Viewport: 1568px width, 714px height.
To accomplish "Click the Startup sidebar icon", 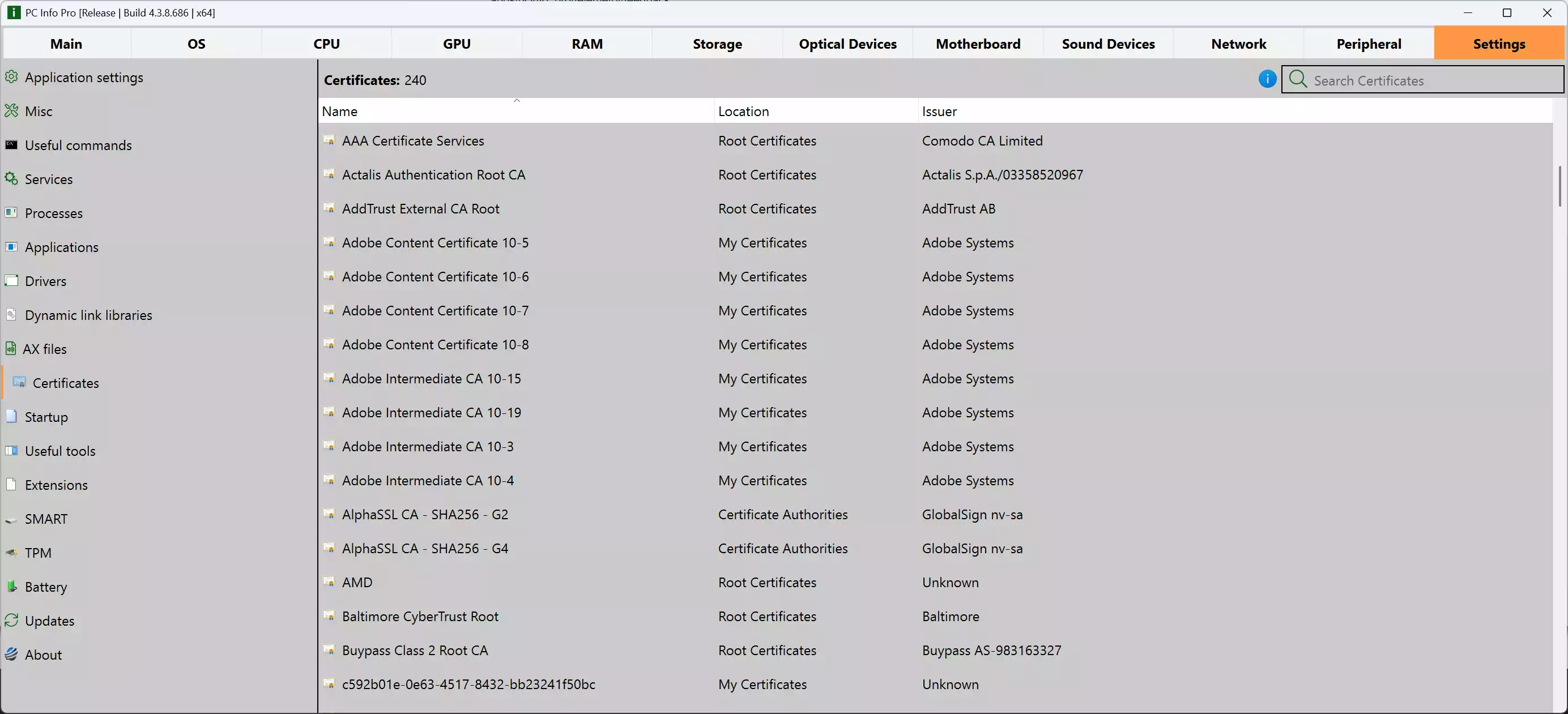I will pos(11,417).
